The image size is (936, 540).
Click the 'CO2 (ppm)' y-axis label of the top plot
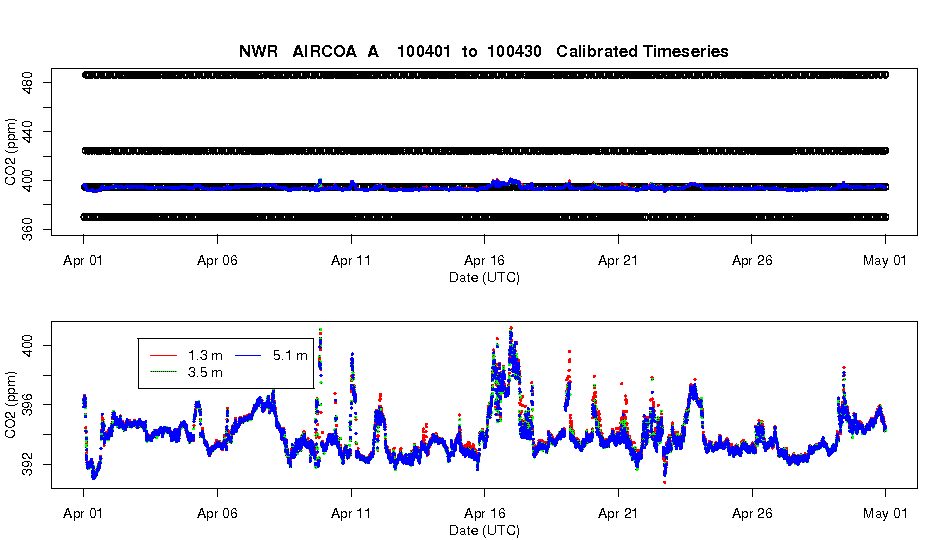point(11,152)
